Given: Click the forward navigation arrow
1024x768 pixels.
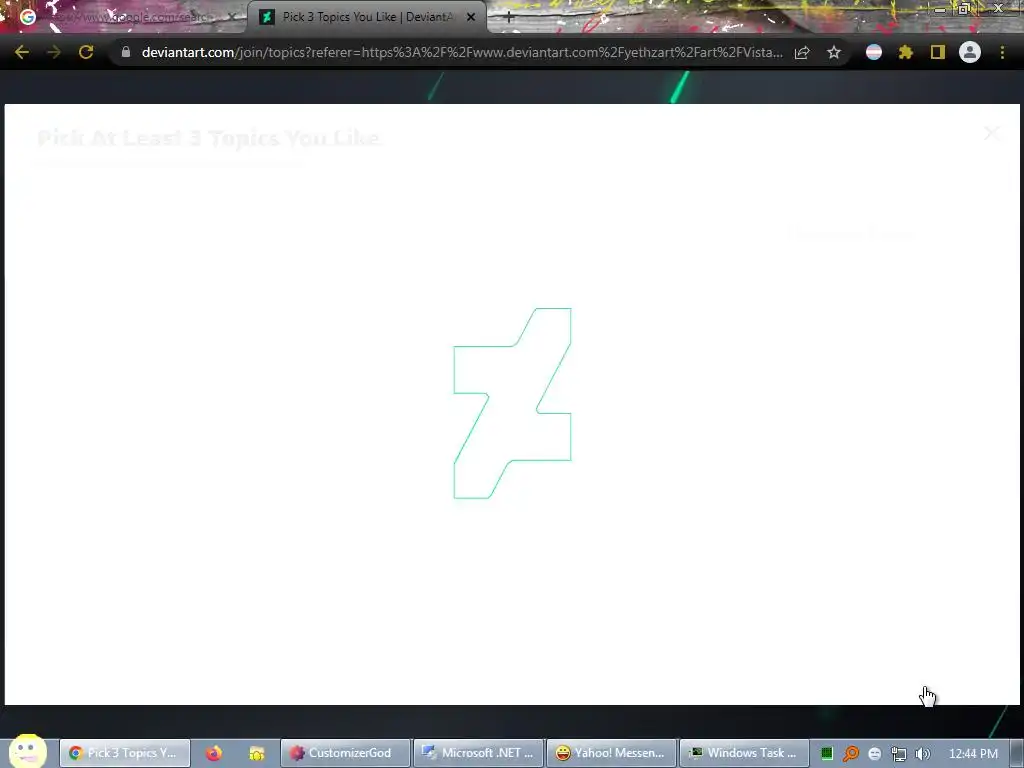Looking at the screenshot, I should [54, 52].
